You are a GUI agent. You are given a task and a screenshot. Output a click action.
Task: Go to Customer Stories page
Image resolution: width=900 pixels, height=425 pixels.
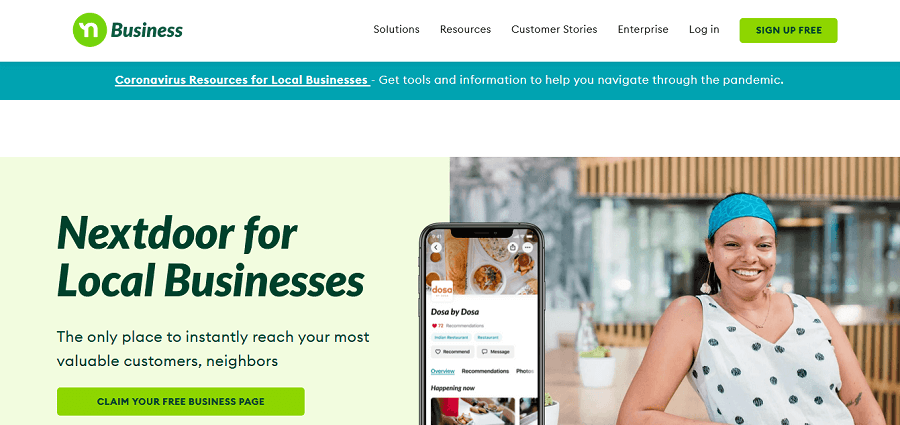click(x=554, y=29)
